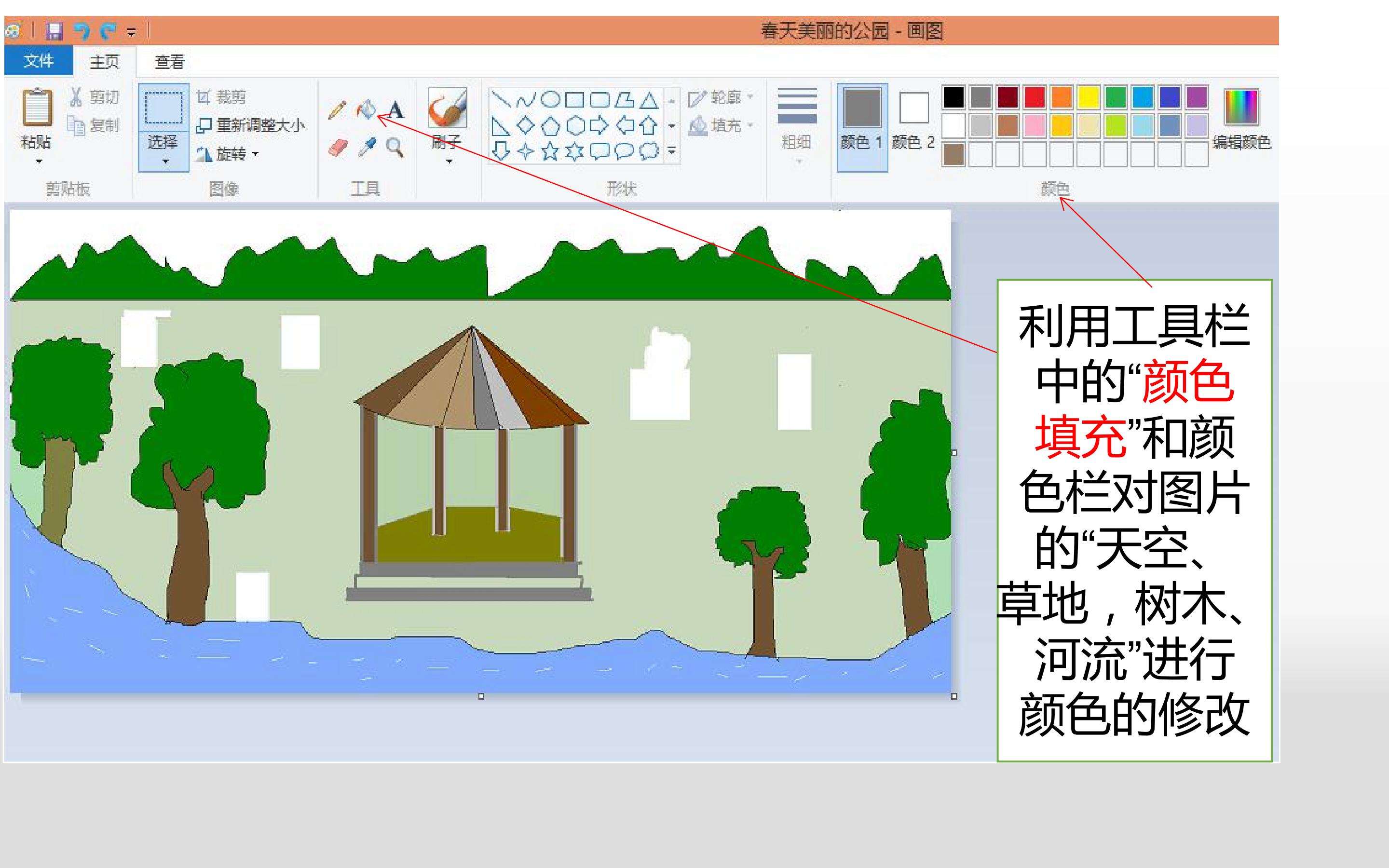This screenshot has height=868, width=1389.
Task: Save the drawing with the Save icon
Action: point(54,31)
